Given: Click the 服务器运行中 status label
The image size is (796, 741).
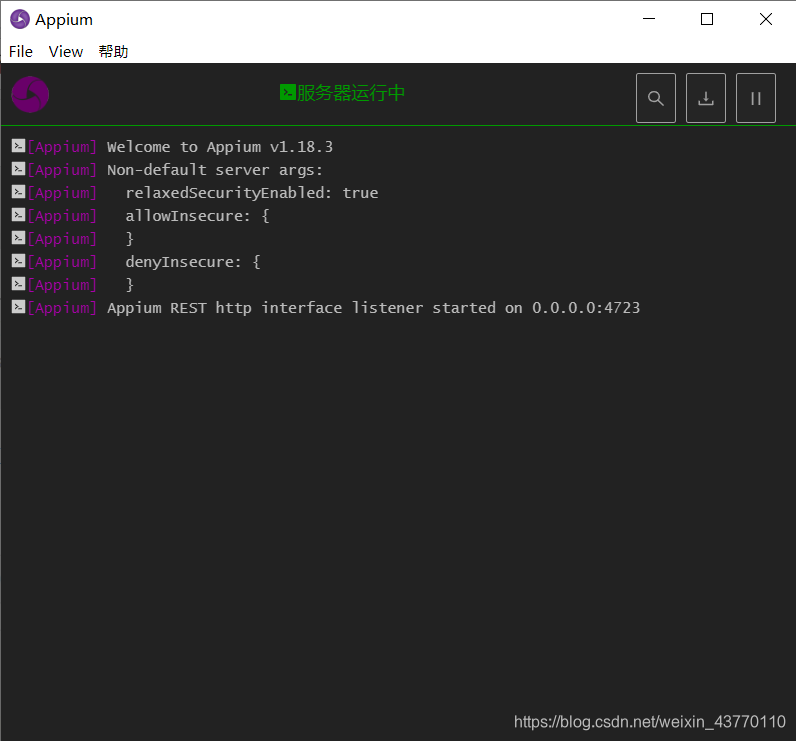Looking at the screenshot, I should point(351,93).
